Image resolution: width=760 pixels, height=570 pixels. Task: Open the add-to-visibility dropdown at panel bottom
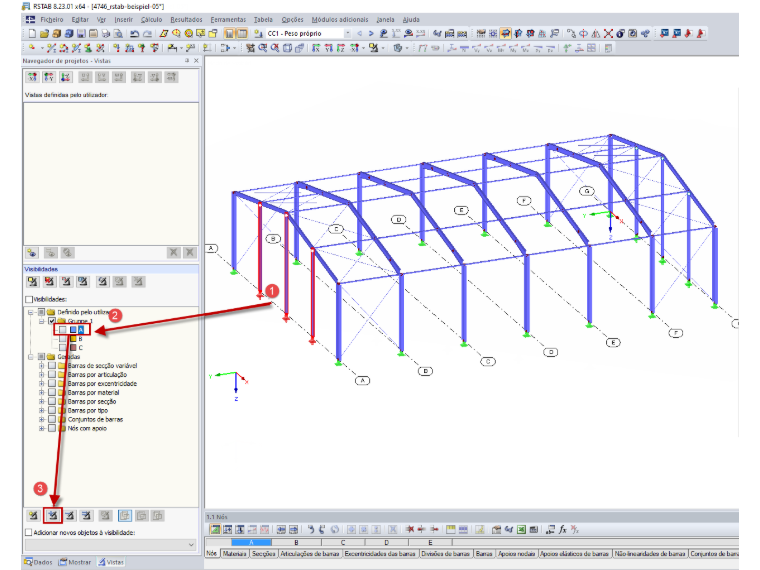tap(190, 544)
